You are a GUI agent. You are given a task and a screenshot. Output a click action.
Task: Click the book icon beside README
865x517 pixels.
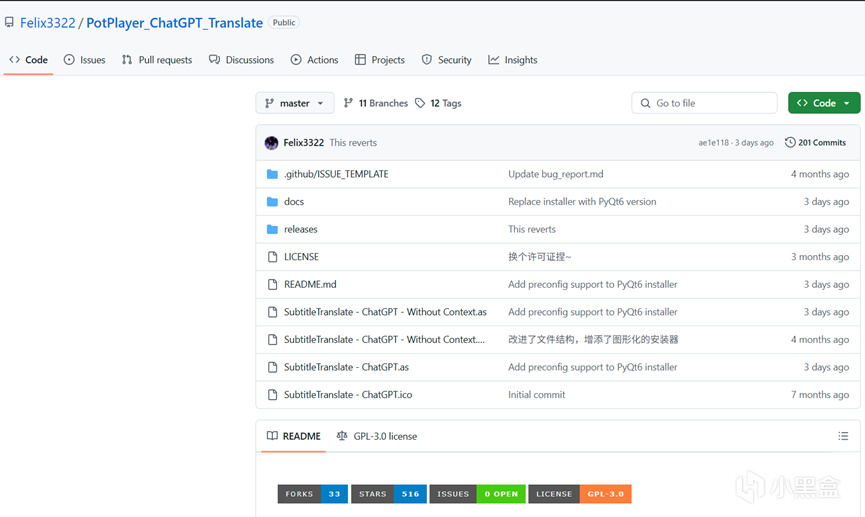[x=272, y=436]
